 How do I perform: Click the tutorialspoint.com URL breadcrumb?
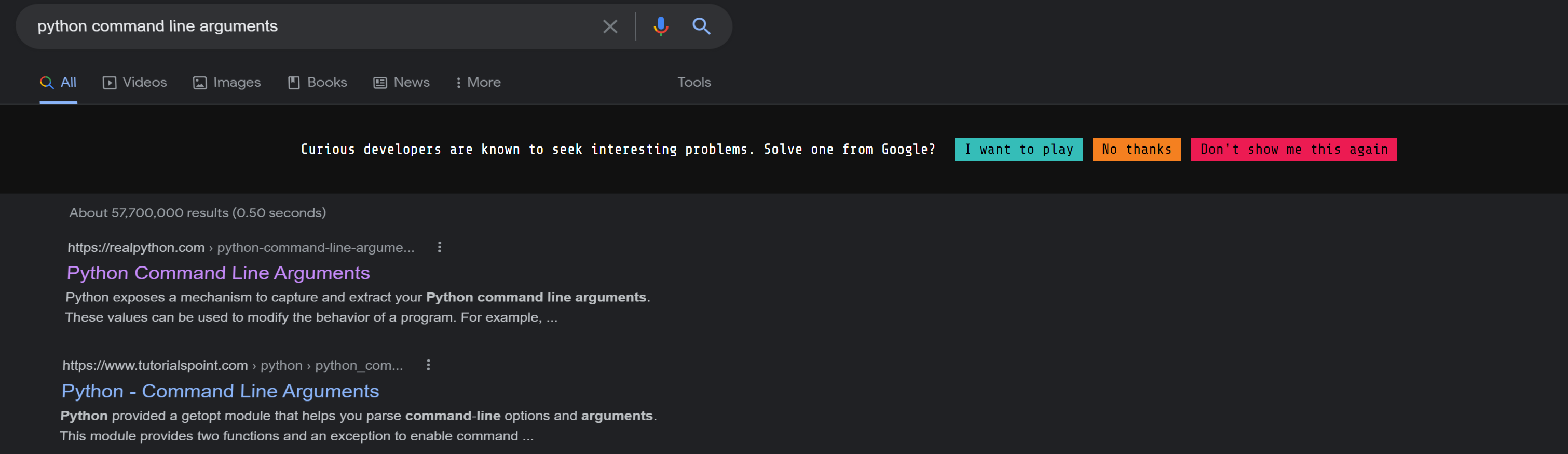coord(233,366)
